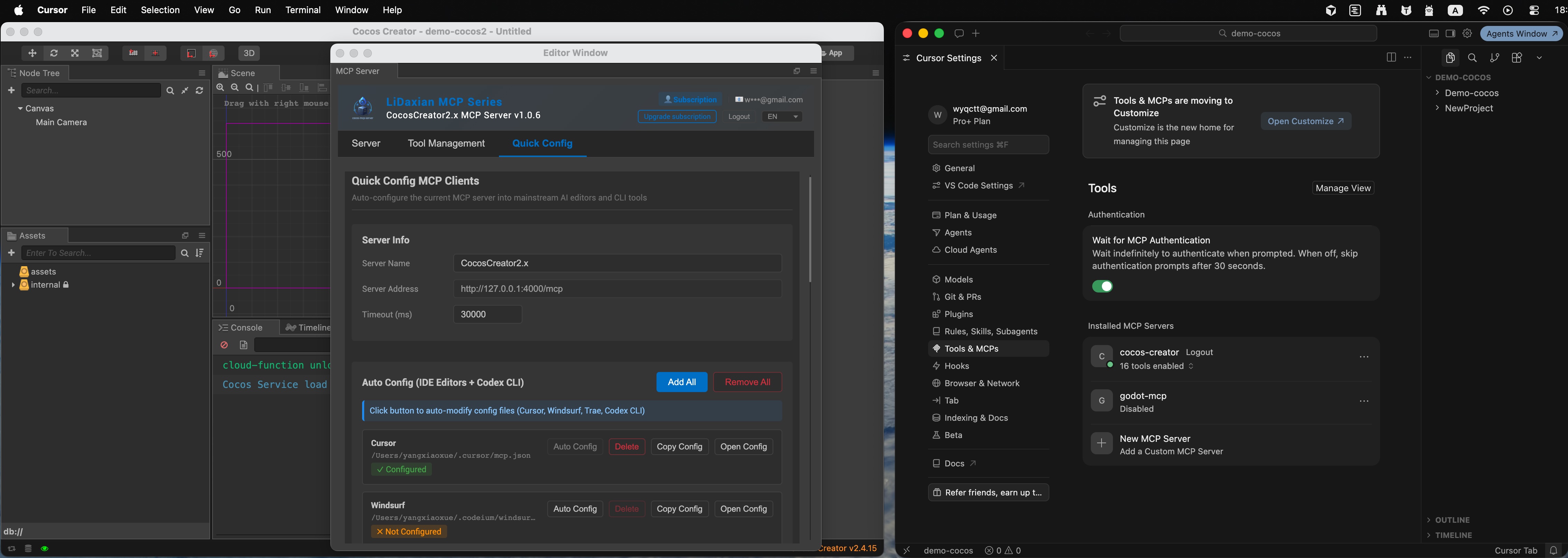Screen dimensions: 1568x558
Task: Refresh the Node Tree panel
Action: tap(200, 90)
